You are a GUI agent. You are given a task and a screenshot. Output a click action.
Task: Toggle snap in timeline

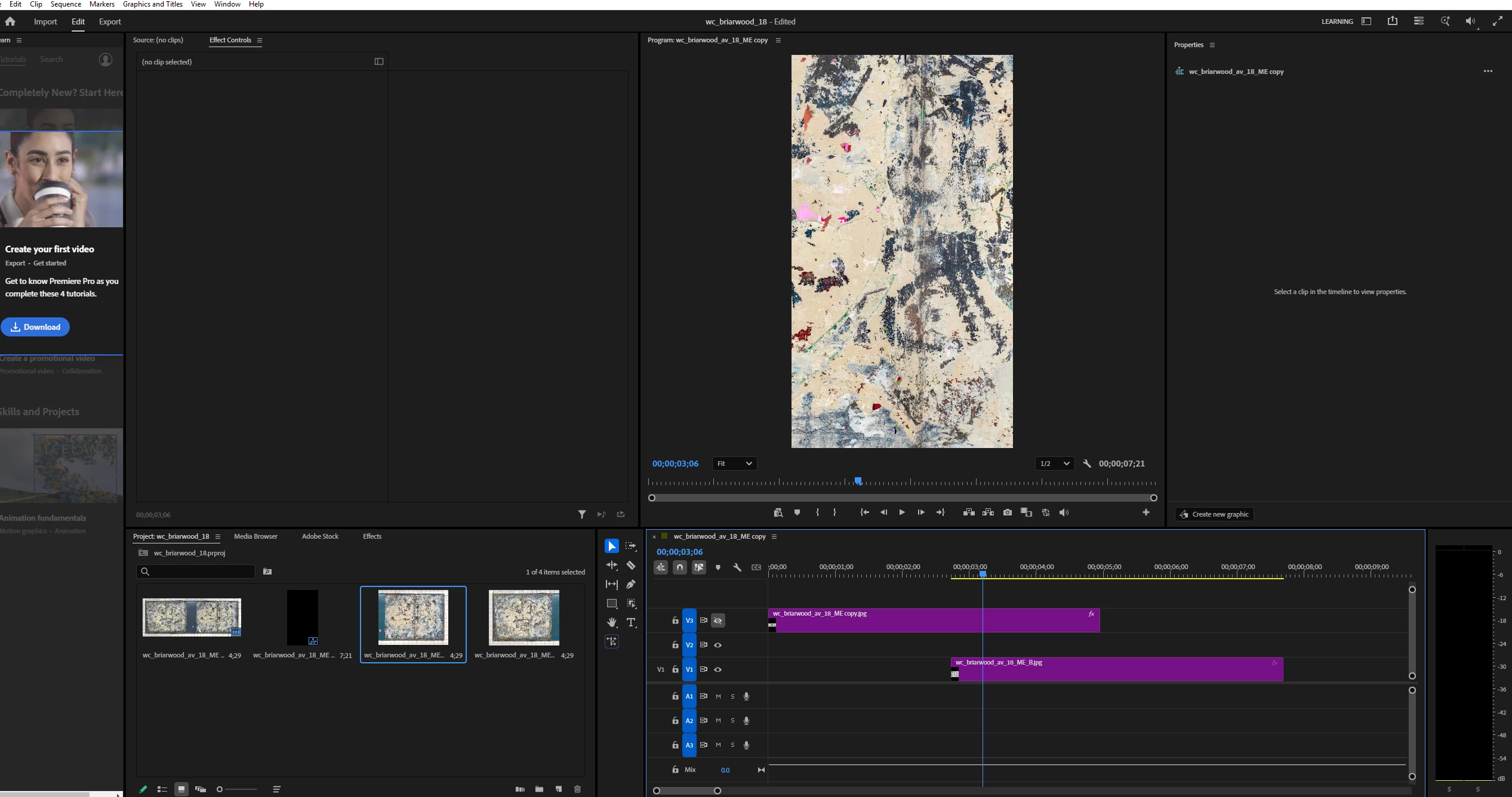coord(680,567)
